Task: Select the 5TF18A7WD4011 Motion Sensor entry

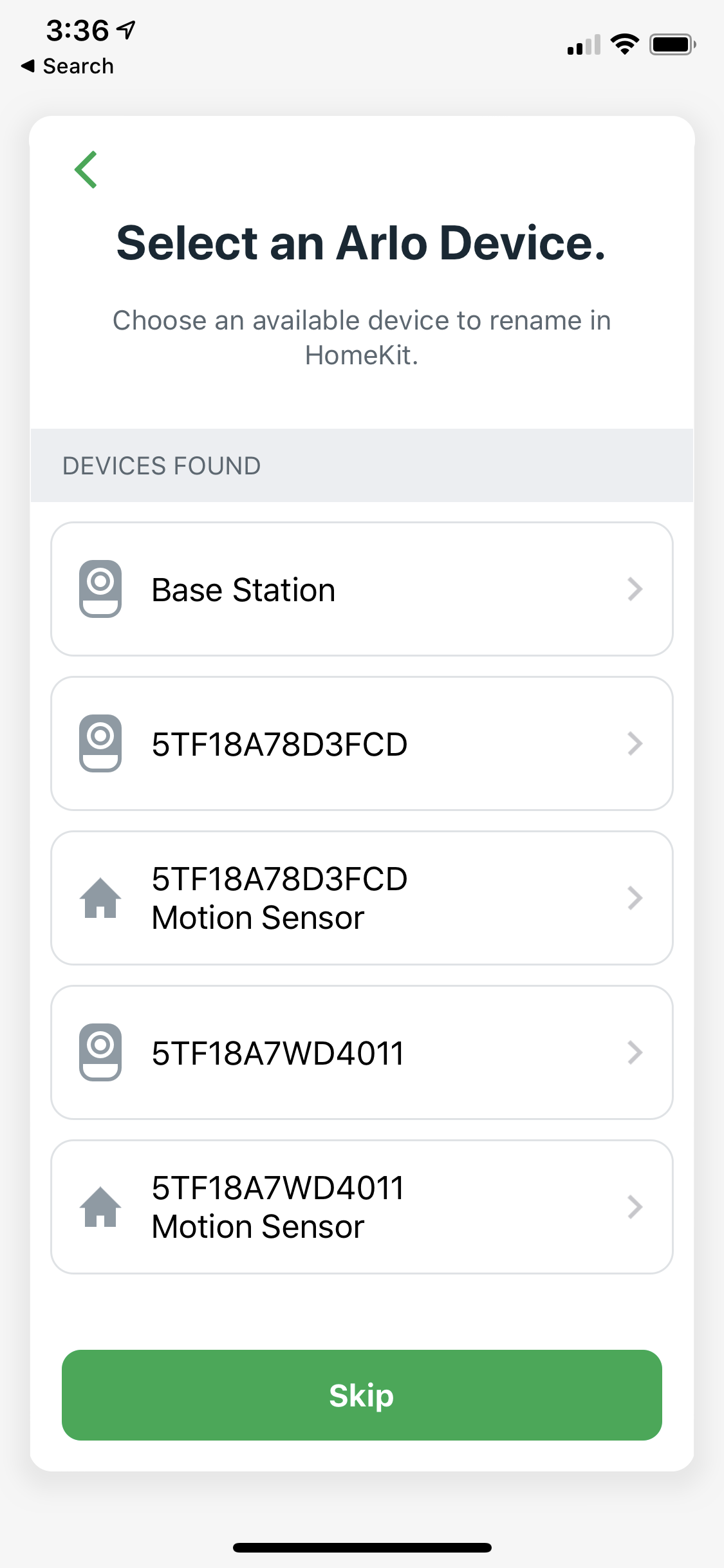Action: pyautogui.click(x=278, y=1207)
